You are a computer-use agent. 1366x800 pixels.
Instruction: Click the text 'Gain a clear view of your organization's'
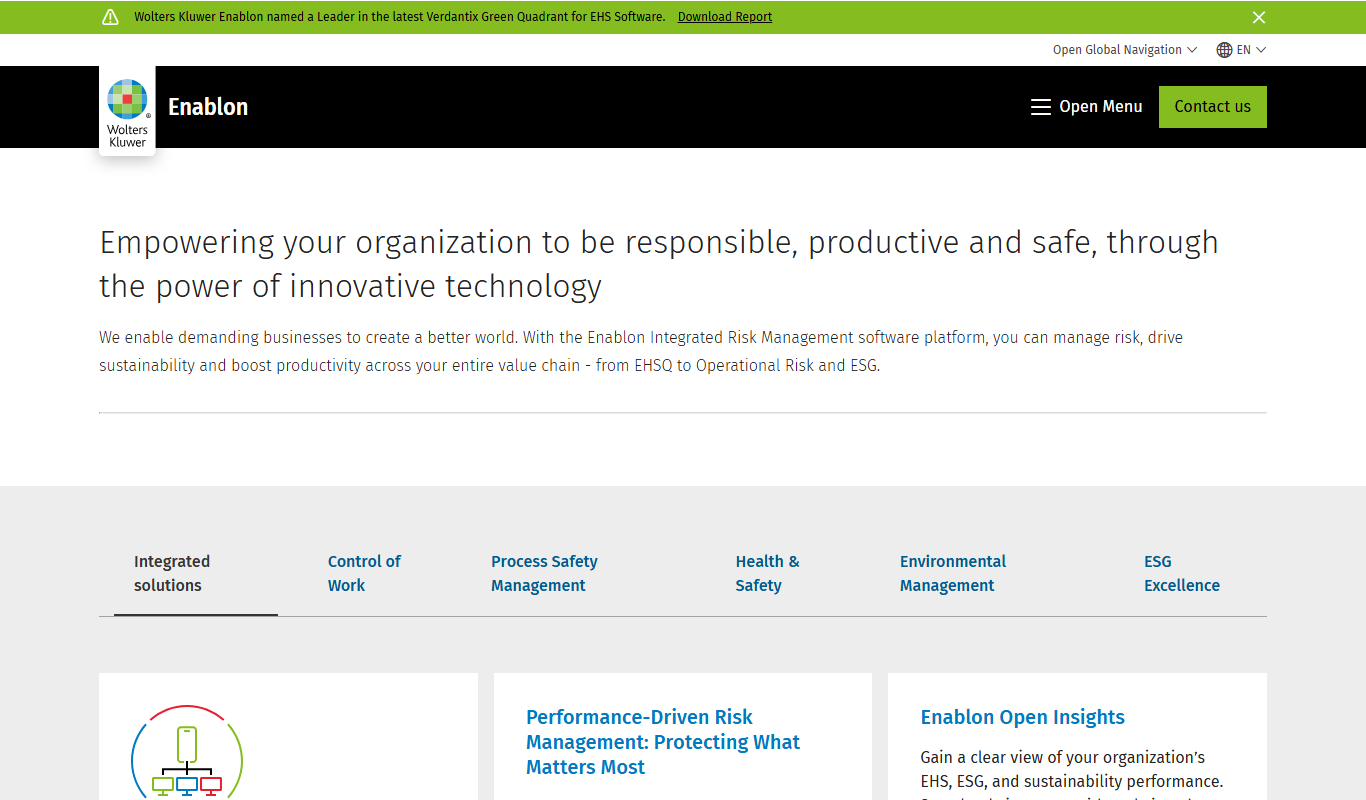point(1063,757)
